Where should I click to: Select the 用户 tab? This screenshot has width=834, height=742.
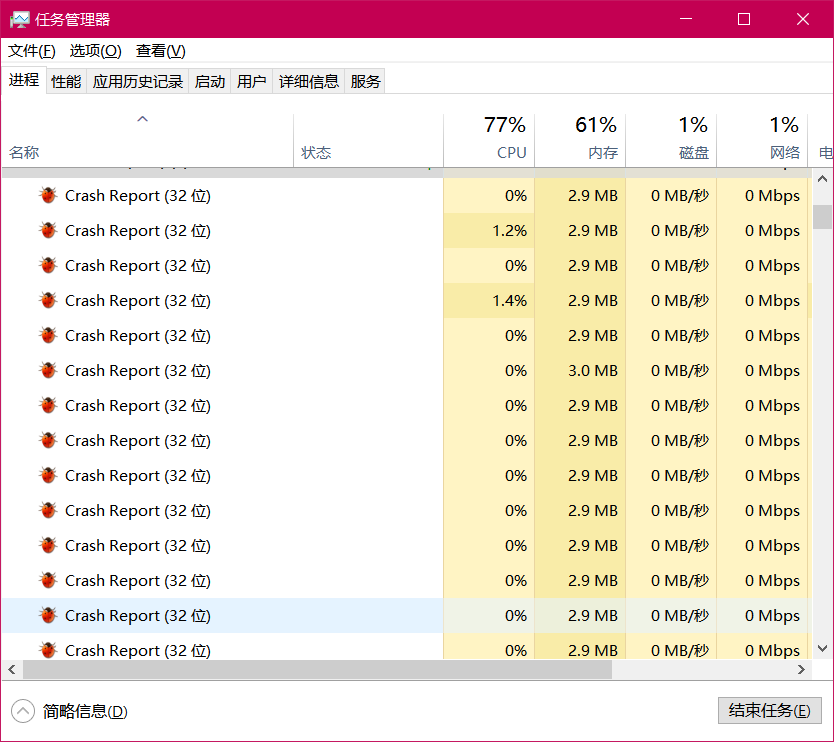pos(252,81)
